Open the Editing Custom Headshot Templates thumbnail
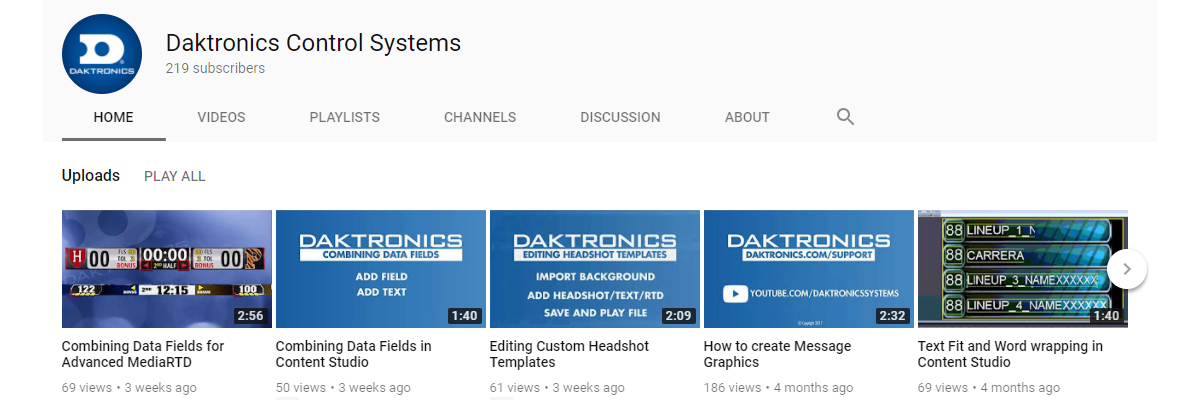This screenshot has height=400, width=1200. tap(595, 269)
